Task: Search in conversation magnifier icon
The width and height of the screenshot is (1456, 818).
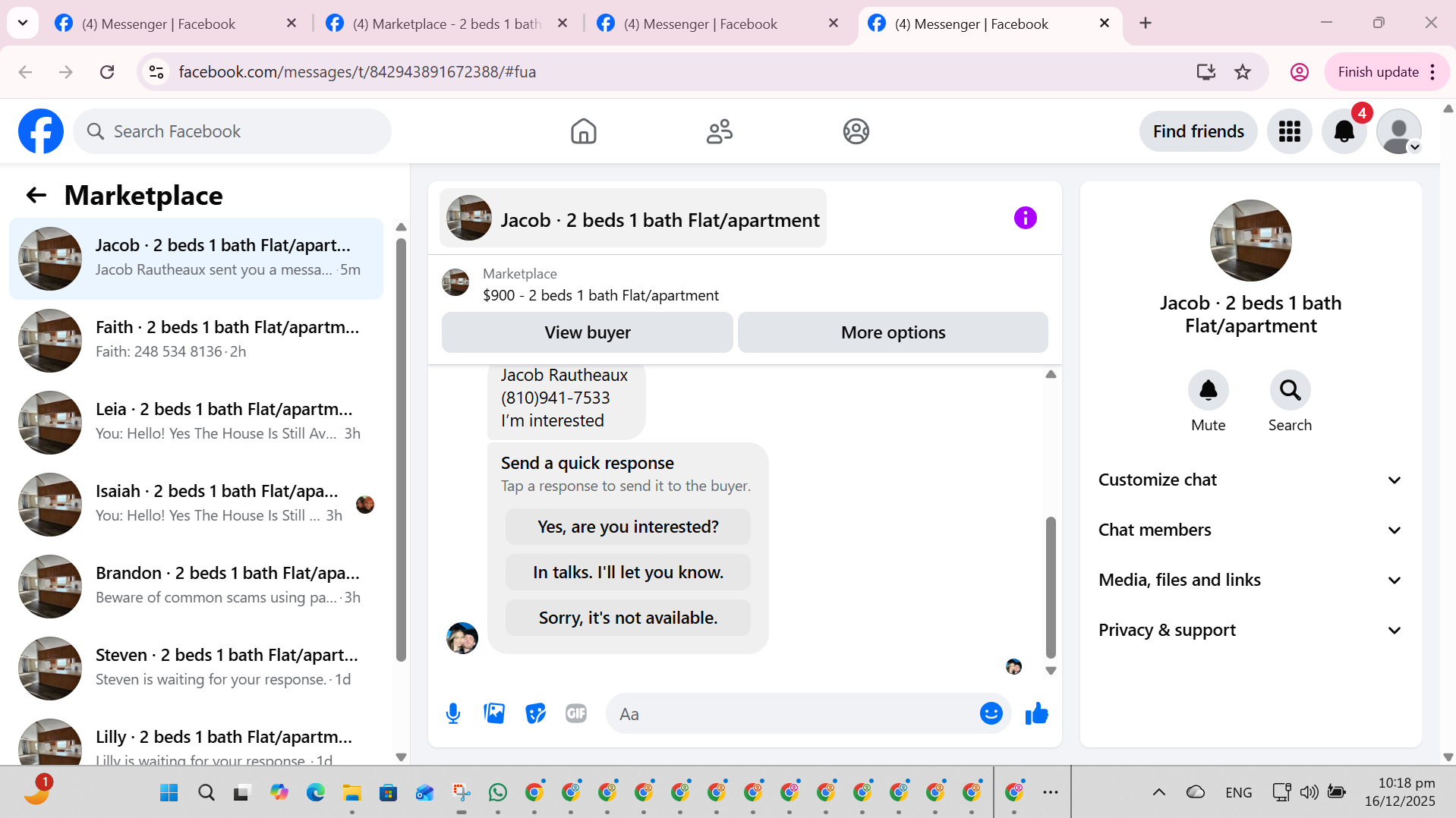Action: 1290,390
